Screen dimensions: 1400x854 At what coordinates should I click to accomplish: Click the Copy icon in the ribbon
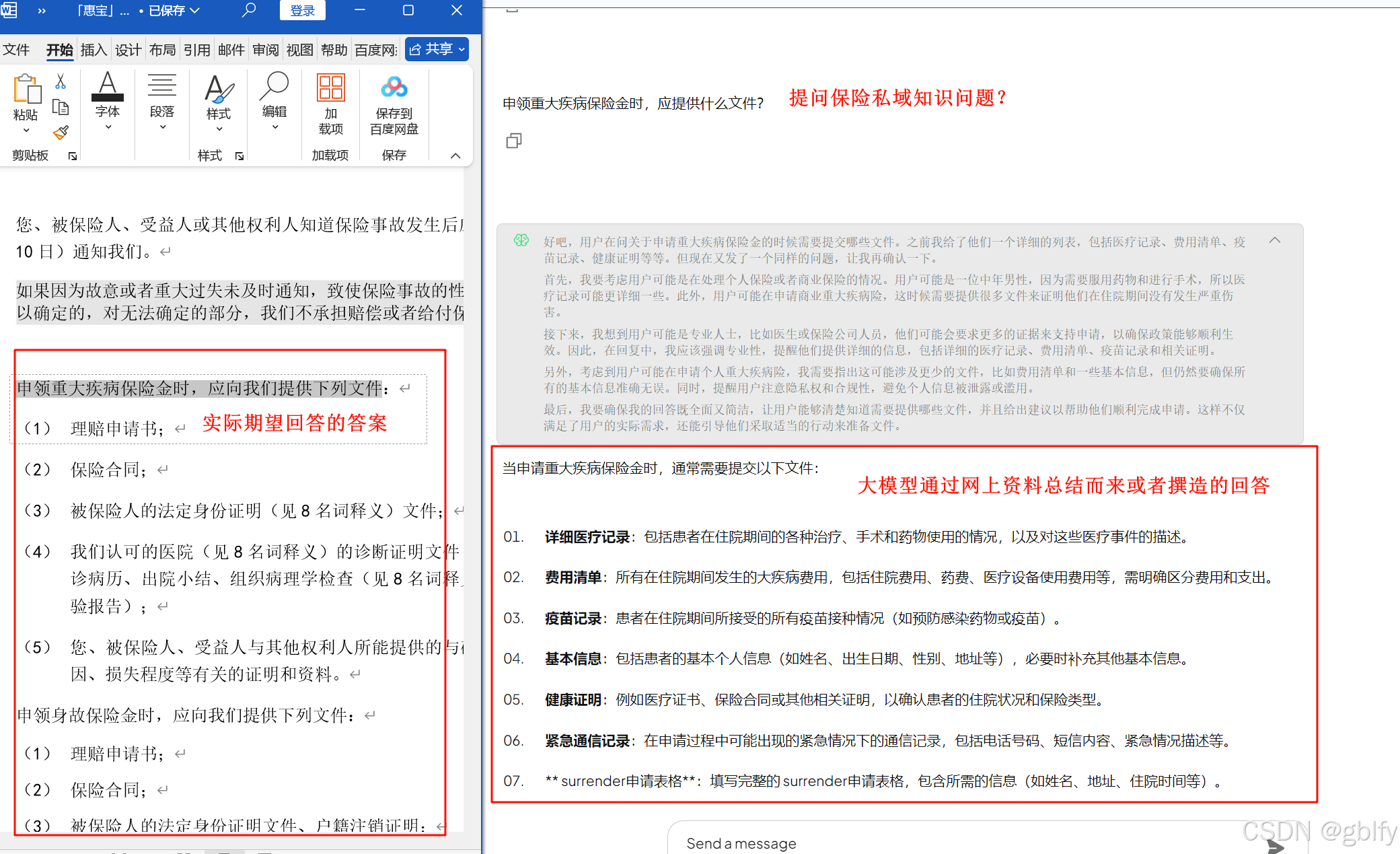(61, 107)
